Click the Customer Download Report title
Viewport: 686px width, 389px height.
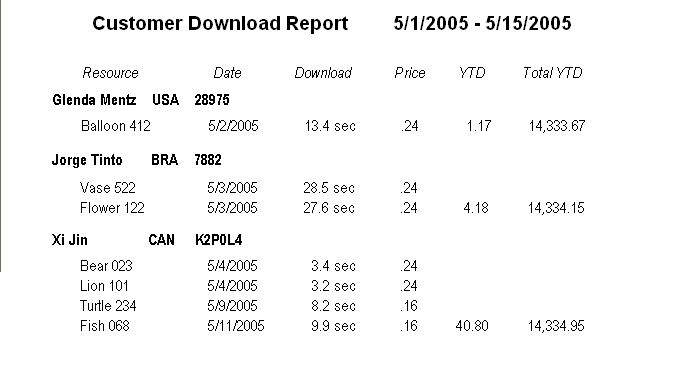[x=220, y=24]
